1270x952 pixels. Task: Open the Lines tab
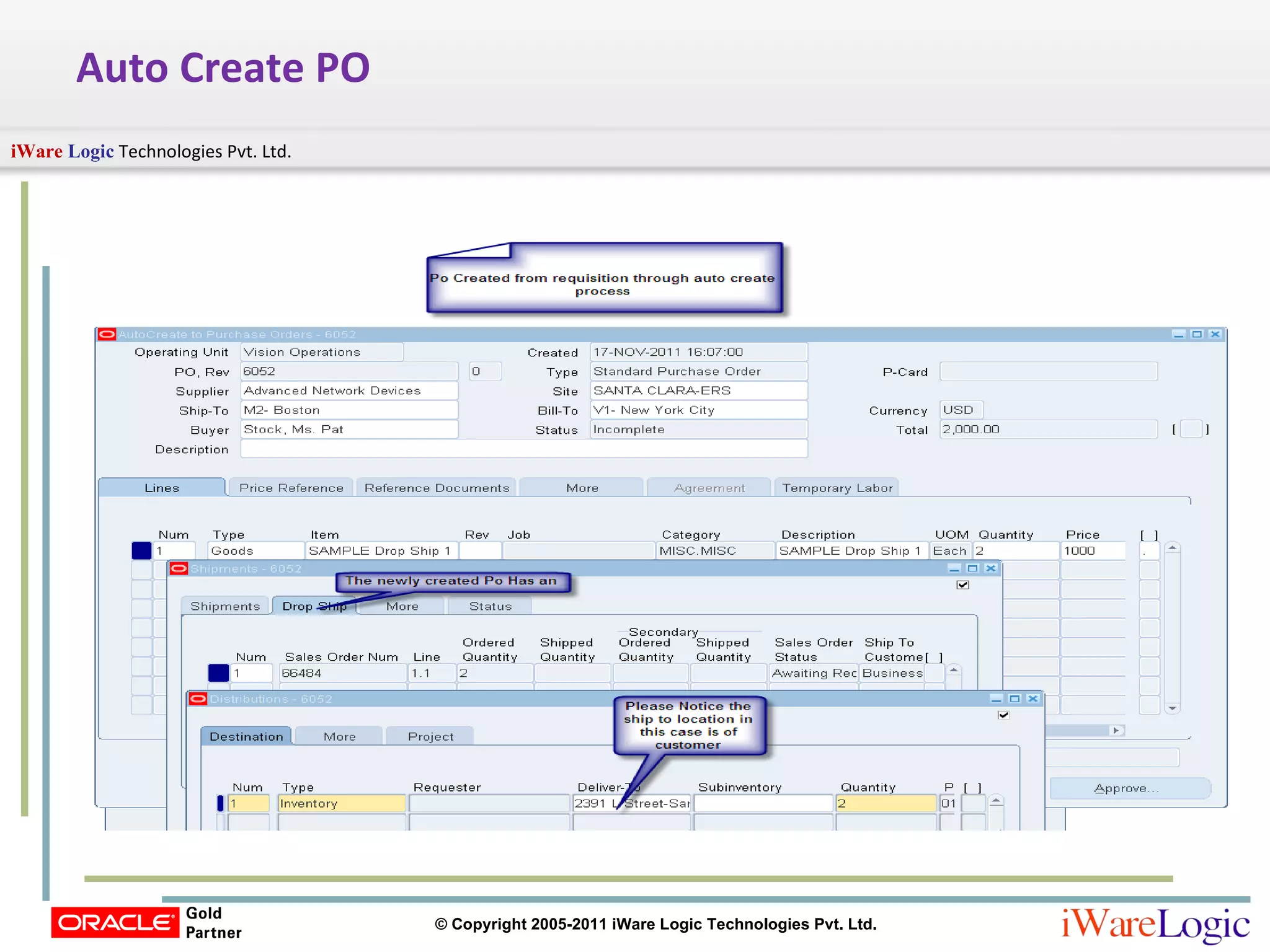[x=162, y=488]
